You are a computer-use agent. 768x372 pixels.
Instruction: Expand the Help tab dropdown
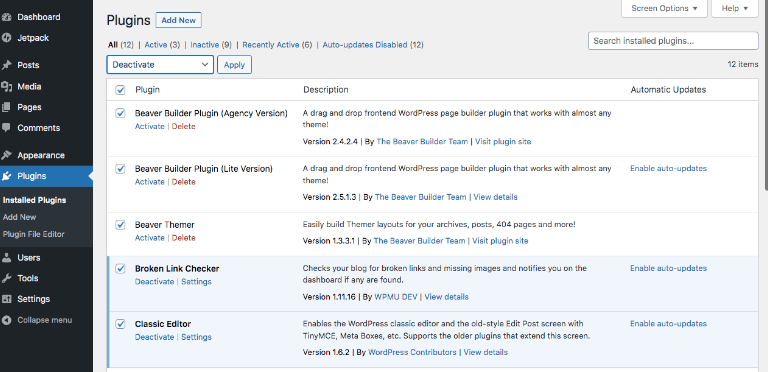[735, 8]
